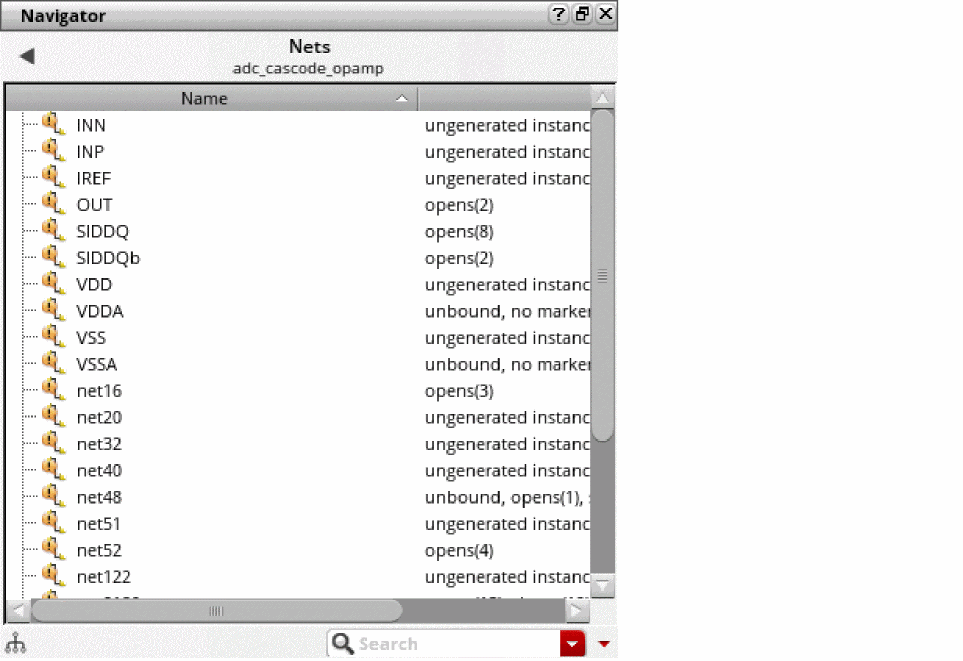Select the VSS net name

pyautogui.click(x=91, y=338)
